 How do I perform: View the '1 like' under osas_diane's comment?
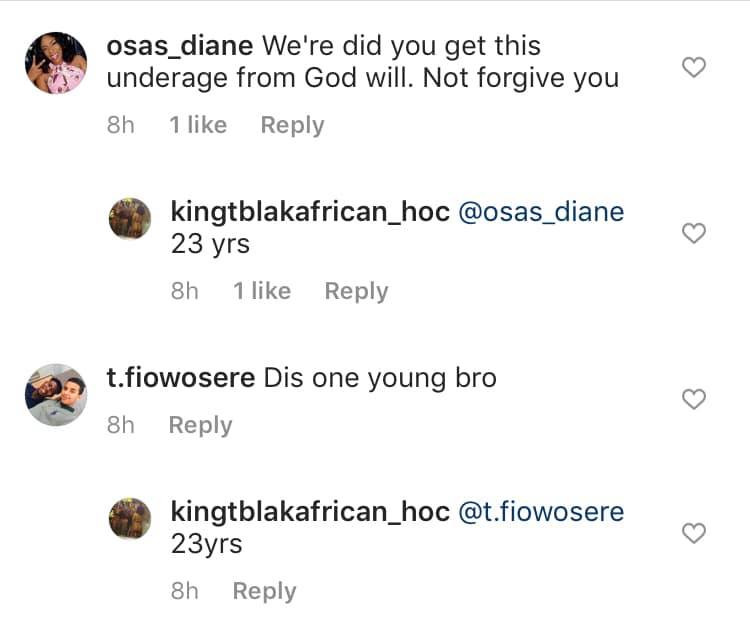tap(198, 125)
